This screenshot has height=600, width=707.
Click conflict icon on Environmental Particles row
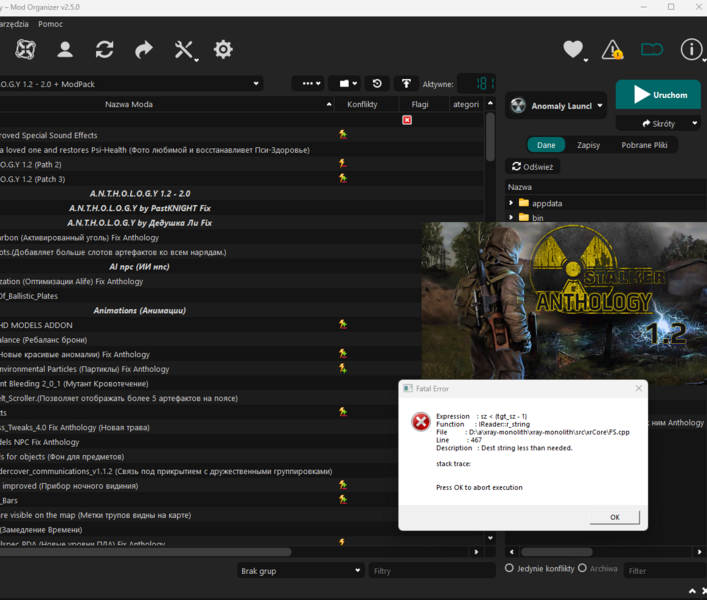(343, 368)
